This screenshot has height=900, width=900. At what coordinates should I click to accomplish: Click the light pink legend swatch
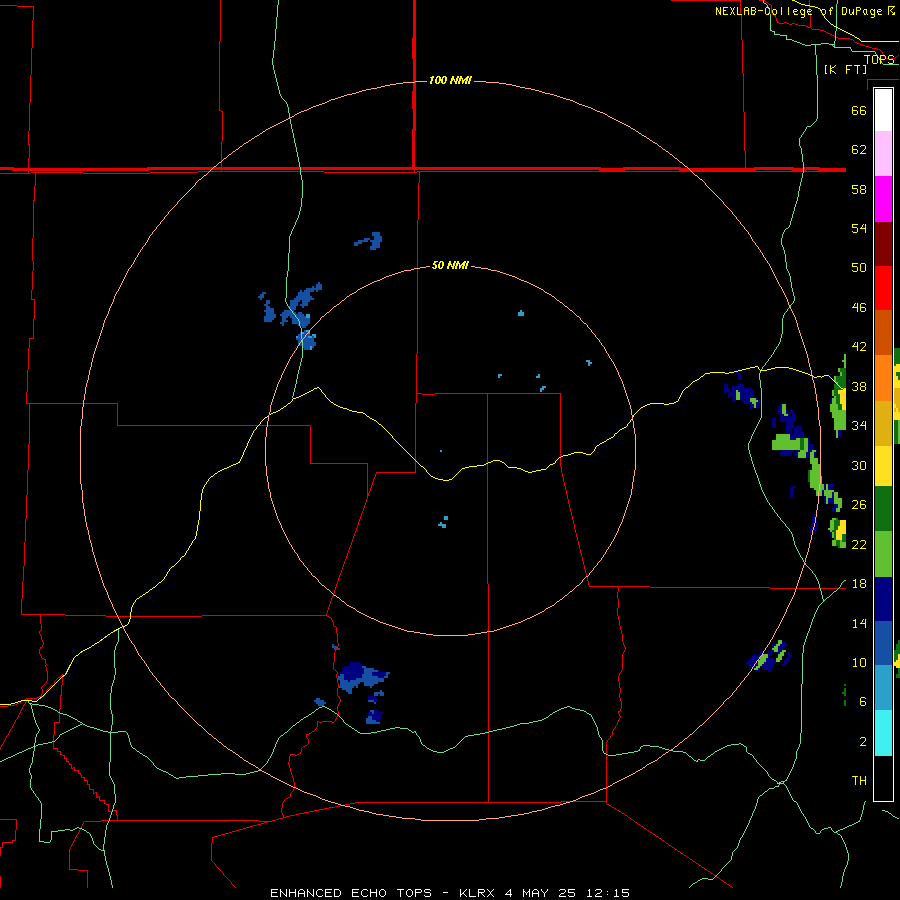pos(883,154)
